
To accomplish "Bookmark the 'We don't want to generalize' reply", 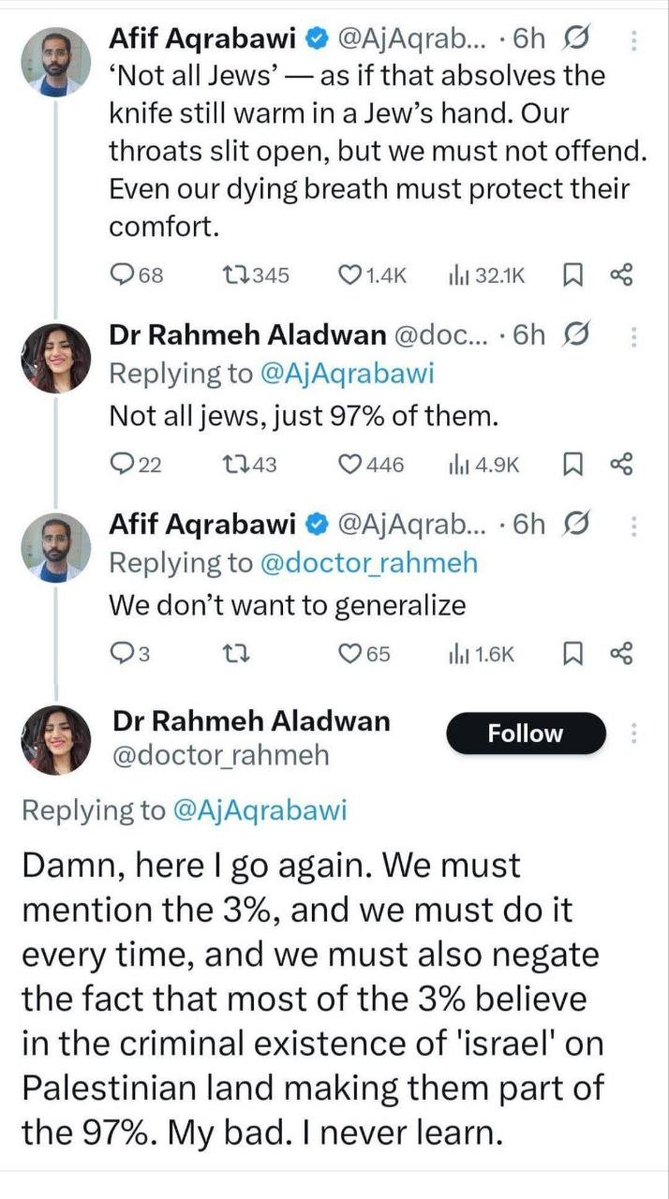I will [574, 654].
